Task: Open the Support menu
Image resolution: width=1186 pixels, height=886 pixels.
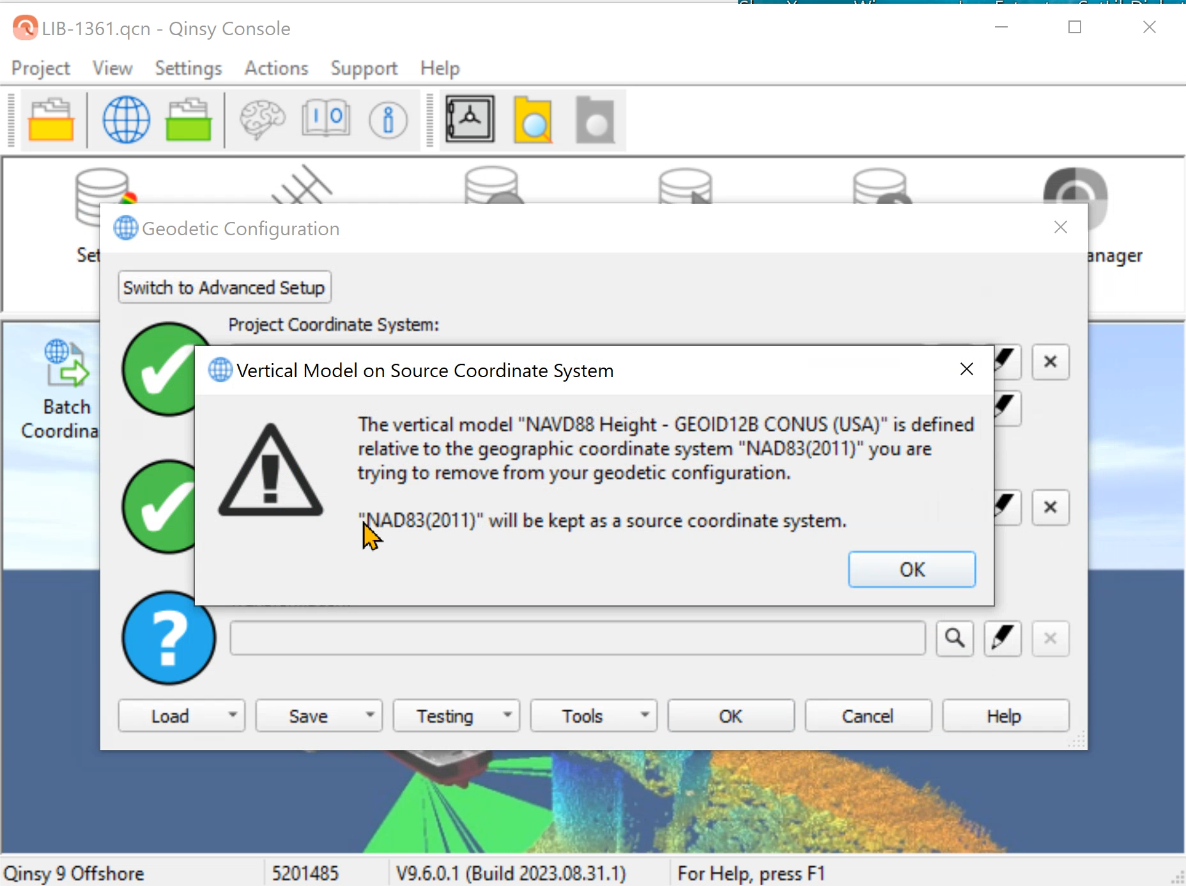Action: 364,68
